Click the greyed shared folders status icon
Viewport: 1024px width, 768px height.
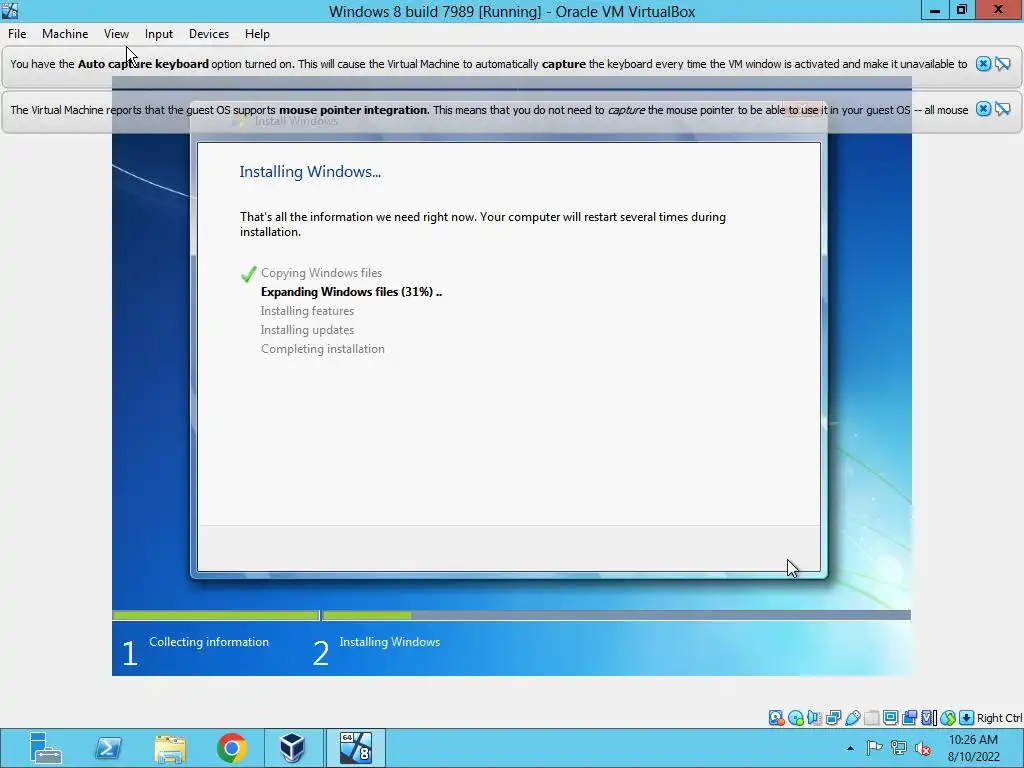pyautogui.click(x=871, y=718)
